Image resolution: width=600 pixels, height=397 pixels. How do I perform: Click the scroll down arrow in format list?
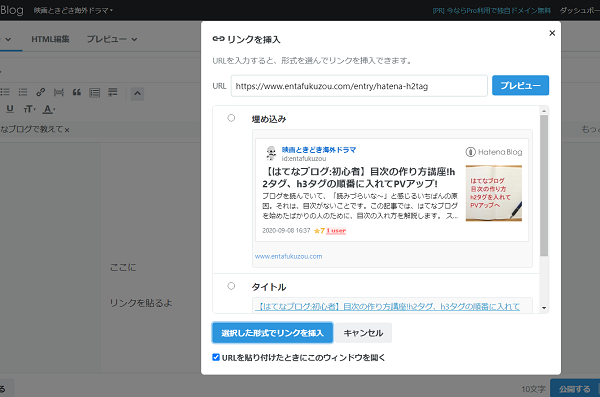click(544, 308)
